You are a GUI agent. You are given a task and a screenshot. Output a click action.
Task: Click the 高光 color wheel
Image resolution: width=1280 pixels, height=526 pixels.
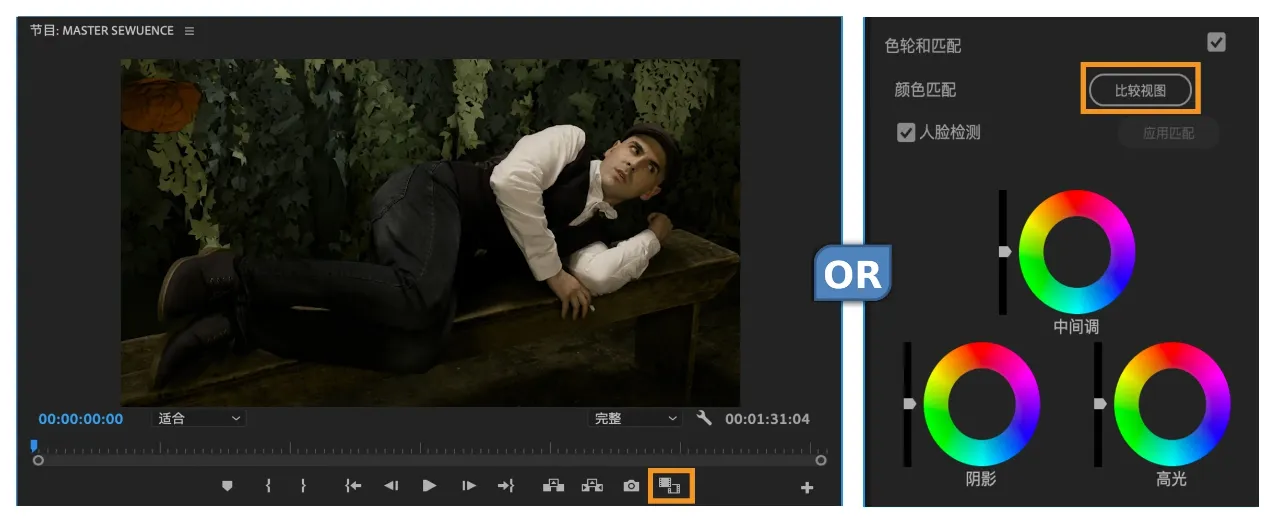pyautogui.click(x=1172, y=404)
